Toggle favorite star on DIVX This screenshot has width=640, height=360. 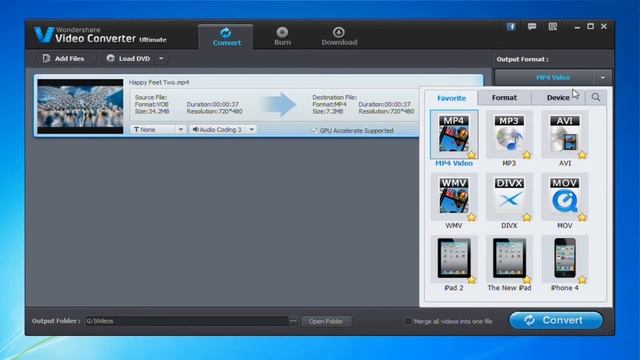click(x=527, y=218)
